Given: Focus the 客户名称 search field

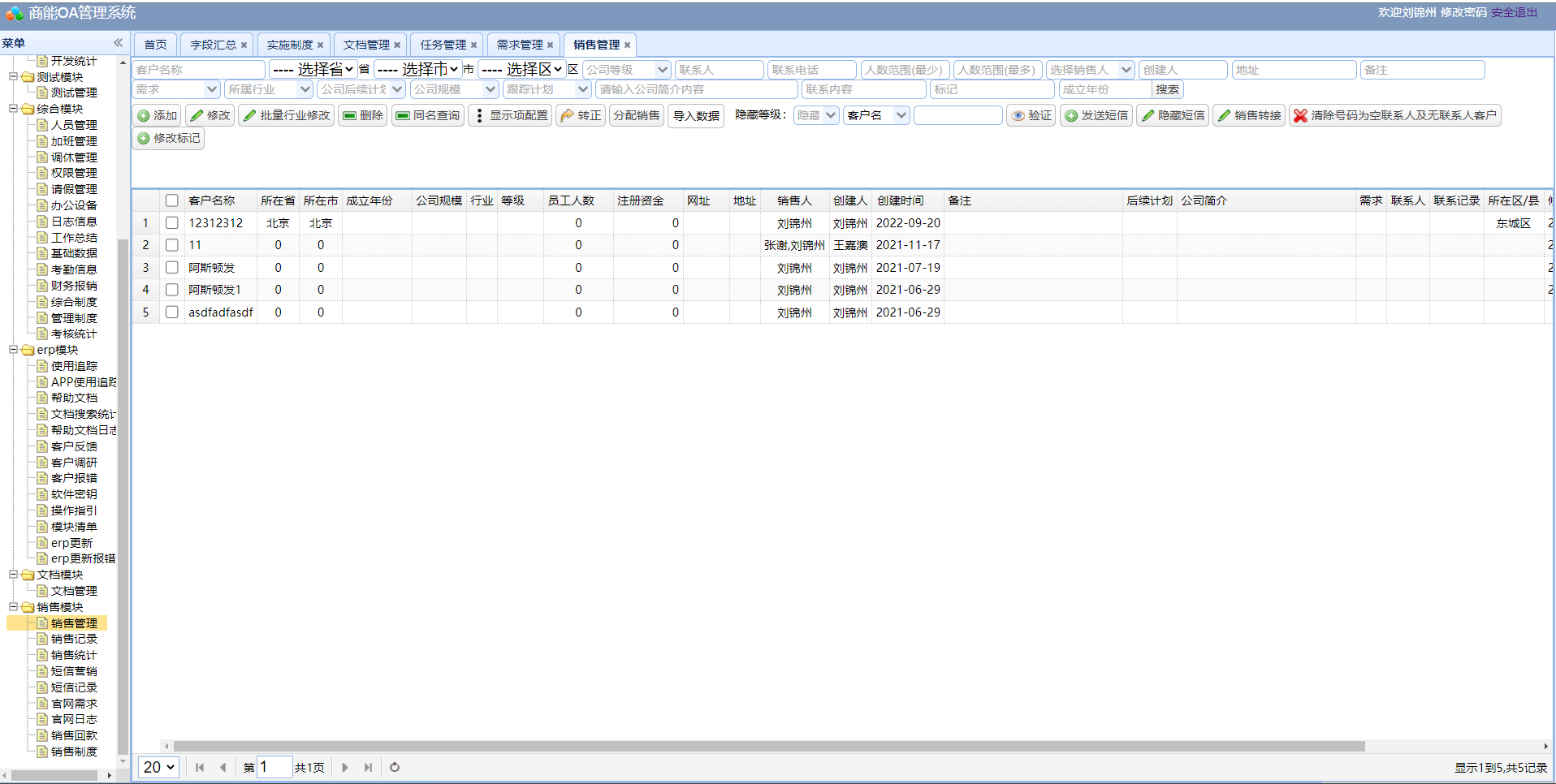Looking at the screenshot, I should 198,70.
